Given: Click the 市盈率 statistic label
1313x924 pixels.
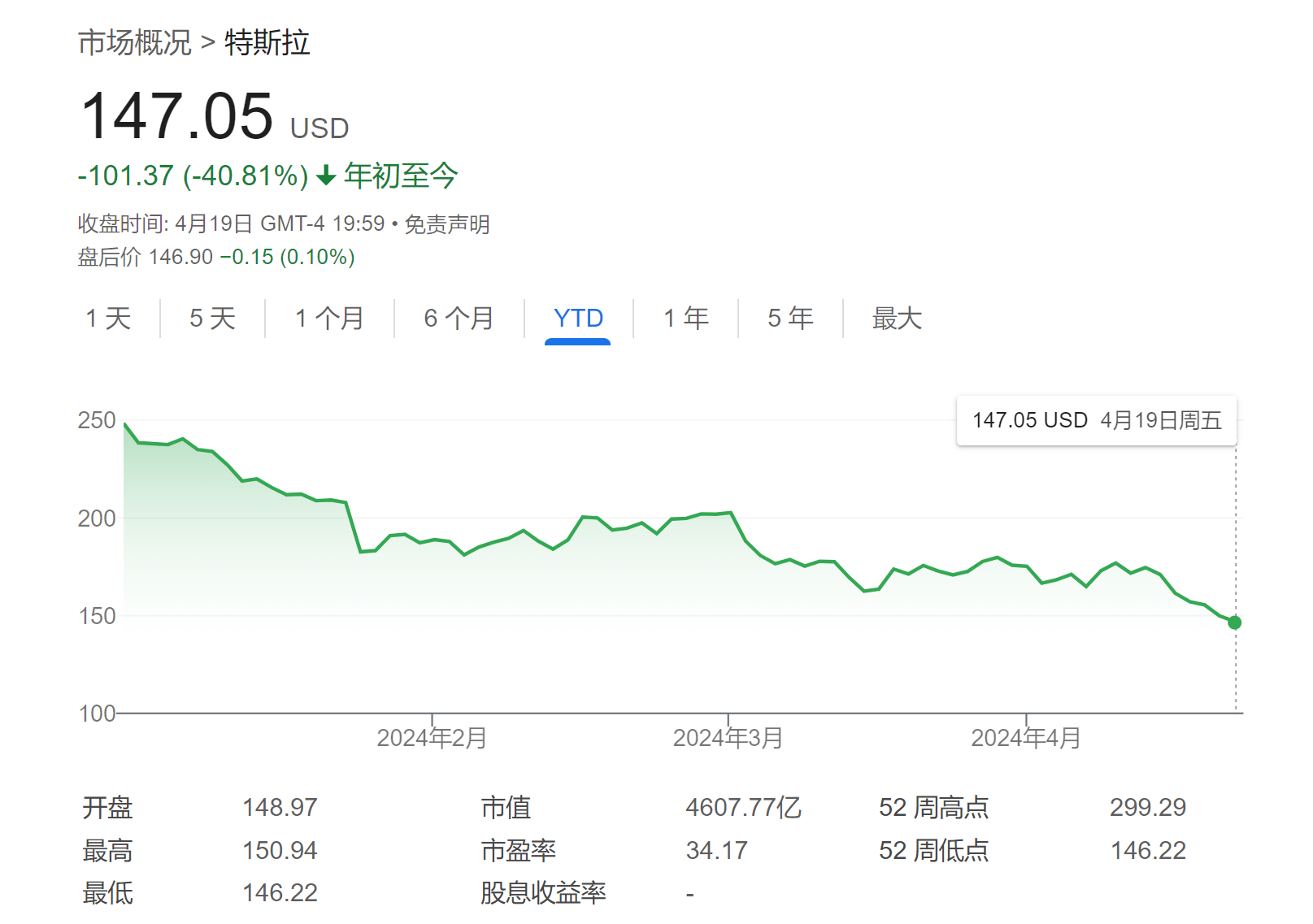Looking at the screenshot, I should 518,850.
